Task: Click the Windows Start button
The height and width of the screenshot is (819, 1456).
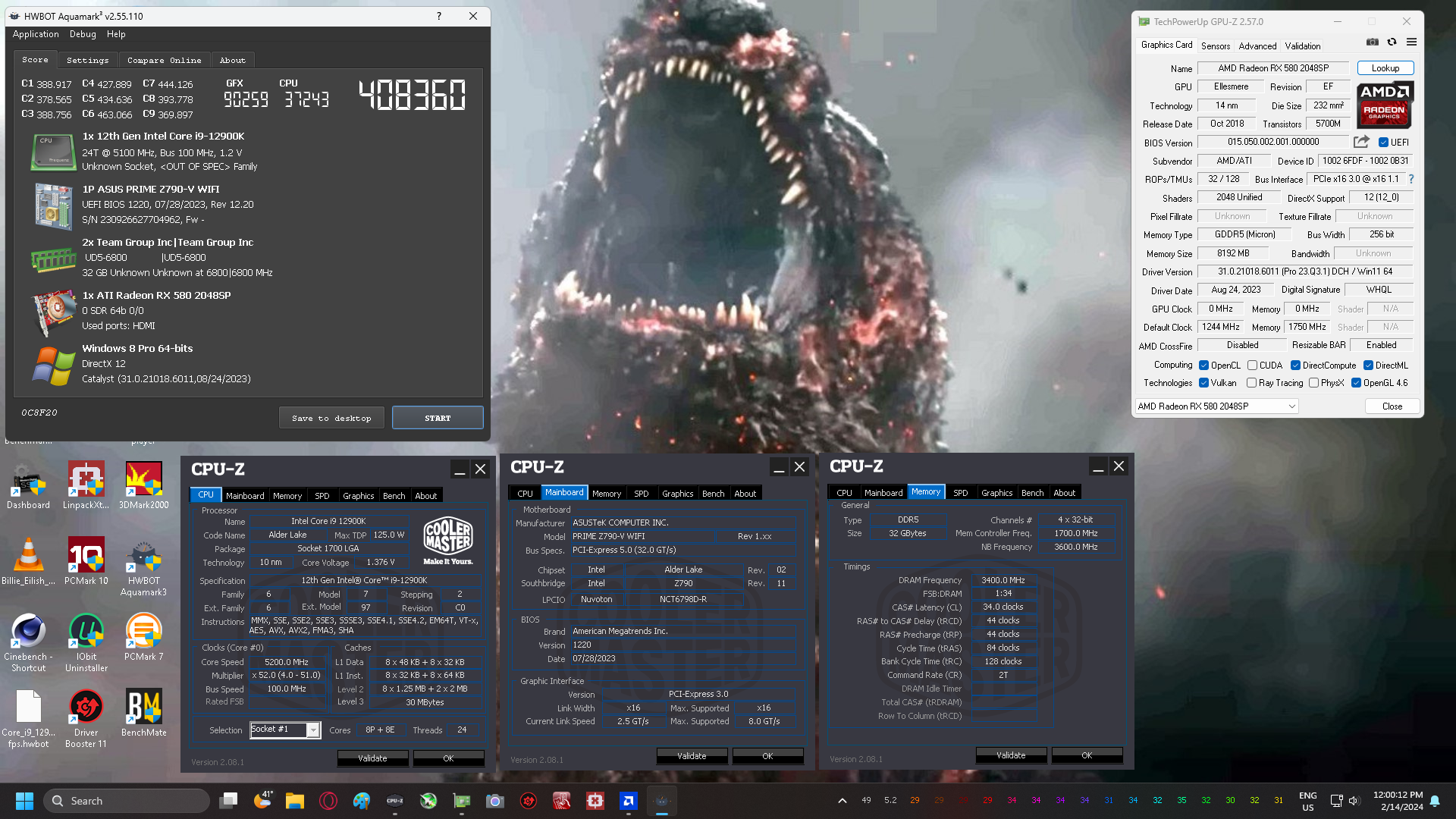Action: pyautogui.click(x=24, y=801)
